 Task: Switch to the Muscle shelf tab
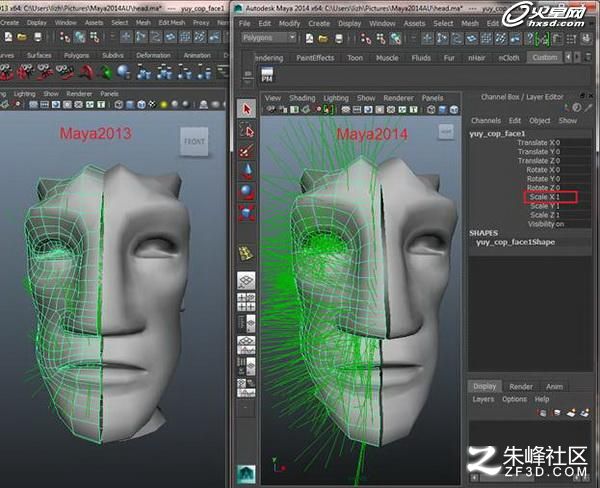tap(387, 58)
